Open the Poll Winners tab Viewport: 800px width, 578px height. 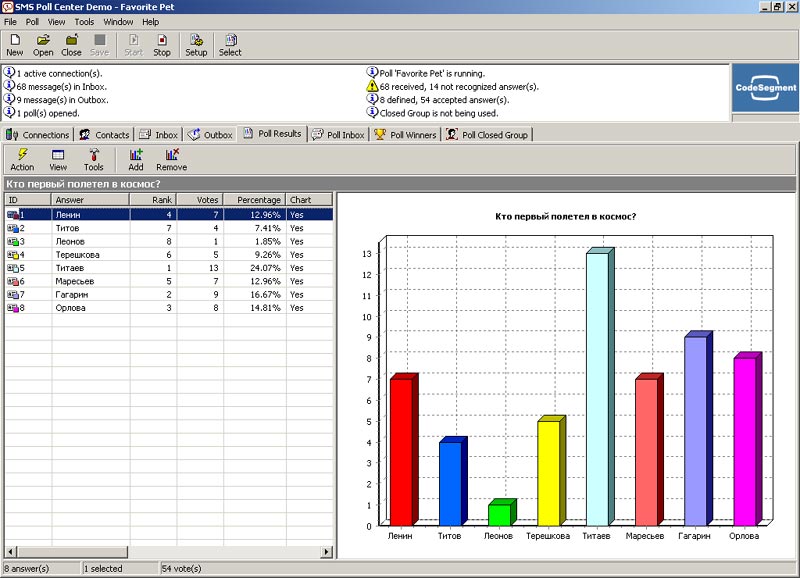coord(406,135)
